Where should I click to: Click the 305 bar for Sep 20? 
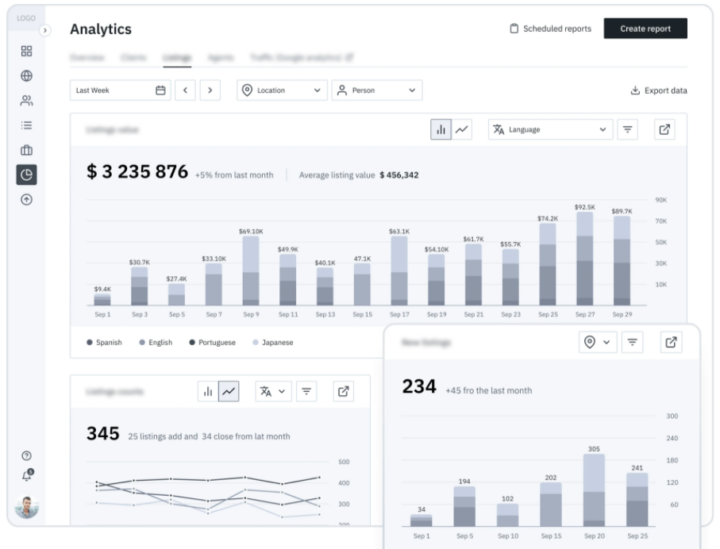(x=594, y=490)
